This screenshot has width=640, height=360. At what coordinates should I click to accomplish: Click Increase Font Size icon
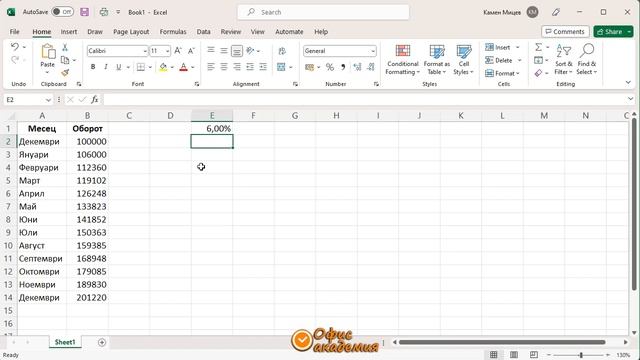[178, 51]
